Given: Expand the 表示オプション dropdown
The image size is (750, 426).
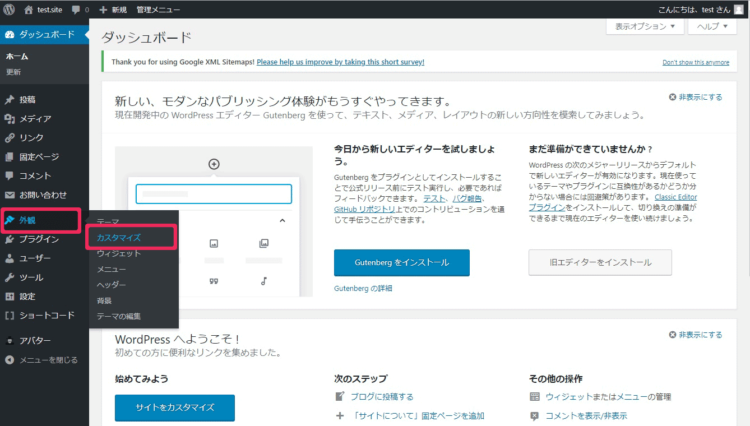Looking at the screenshot, I should pos(645,27).
